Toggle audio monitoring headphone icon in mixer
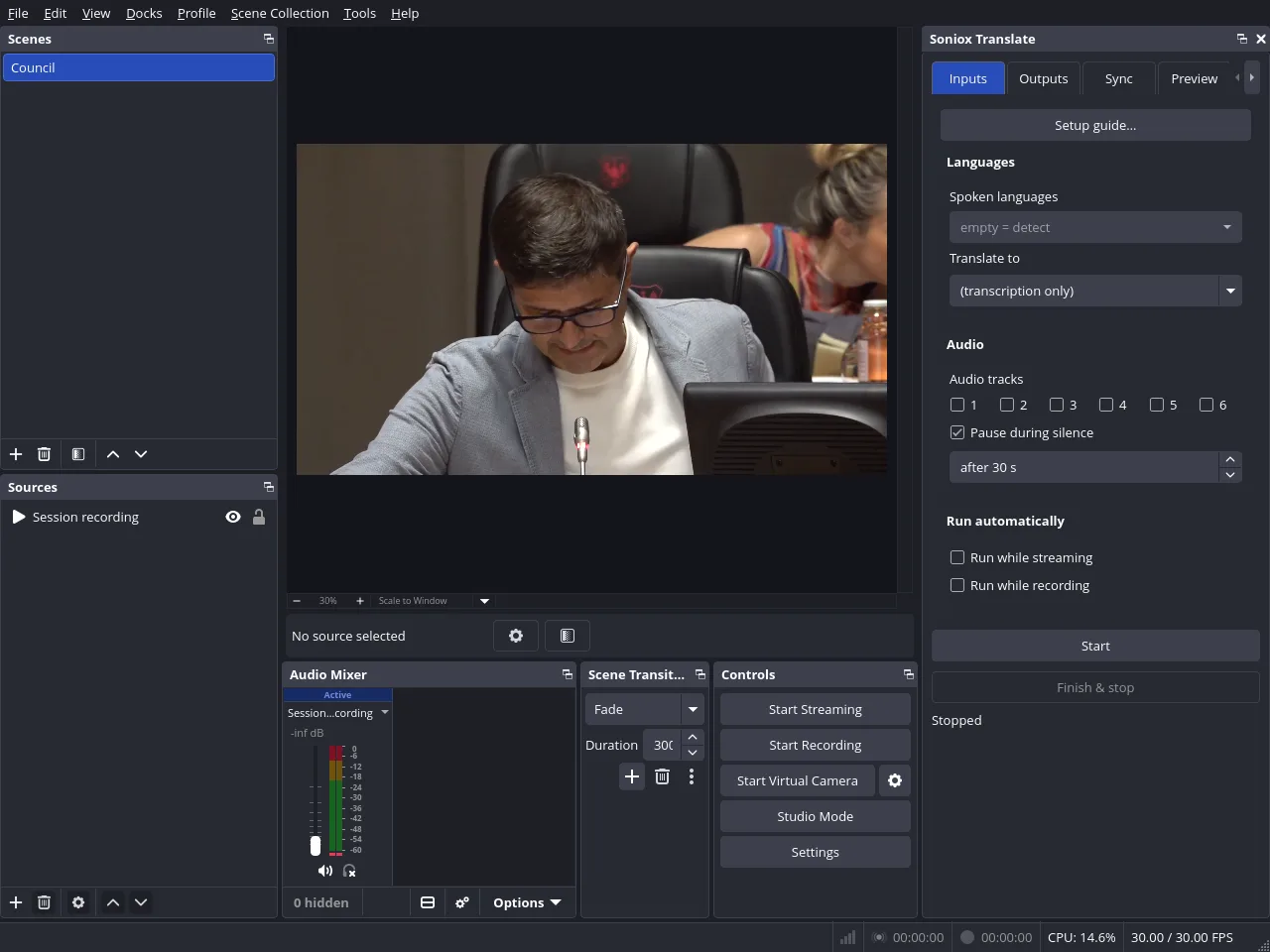This screenshot has width=1270, height=952. click(349, 871)
